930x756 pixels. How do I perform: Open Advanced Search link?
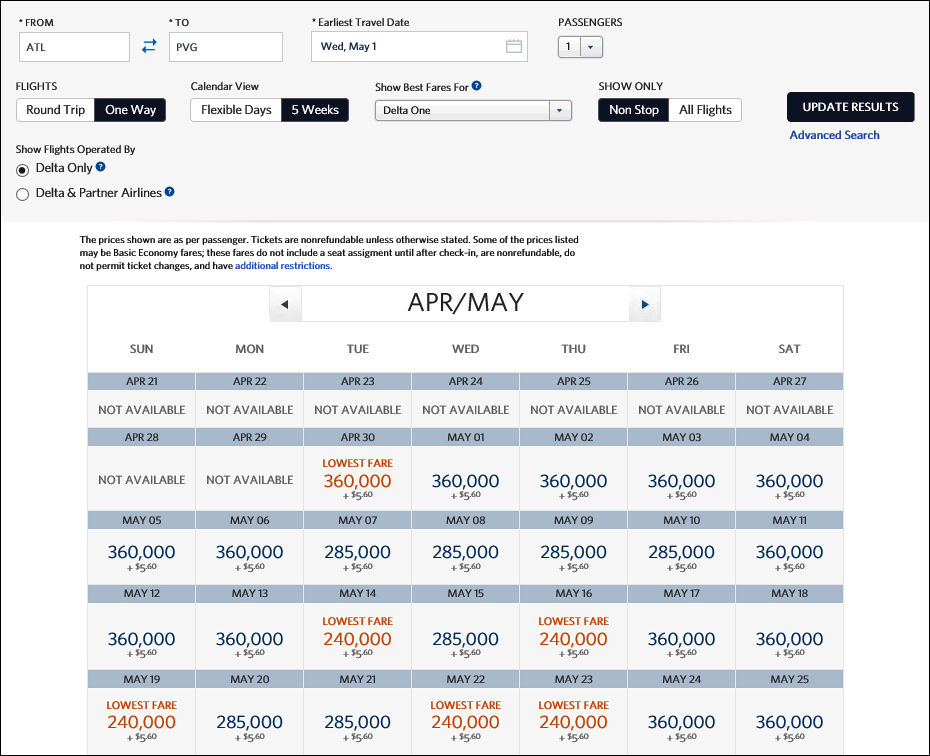(x=834, y=135)
